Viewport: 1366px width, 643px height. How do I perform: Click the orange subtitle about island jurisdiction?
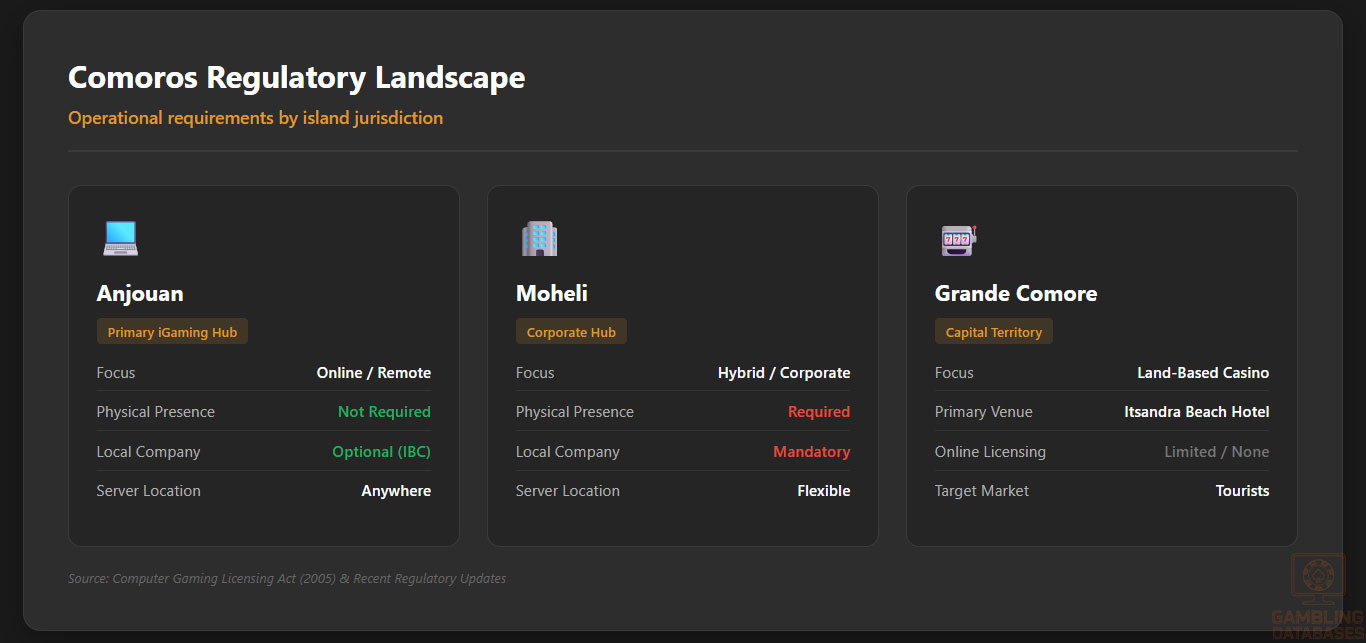(x=255, y=118)
